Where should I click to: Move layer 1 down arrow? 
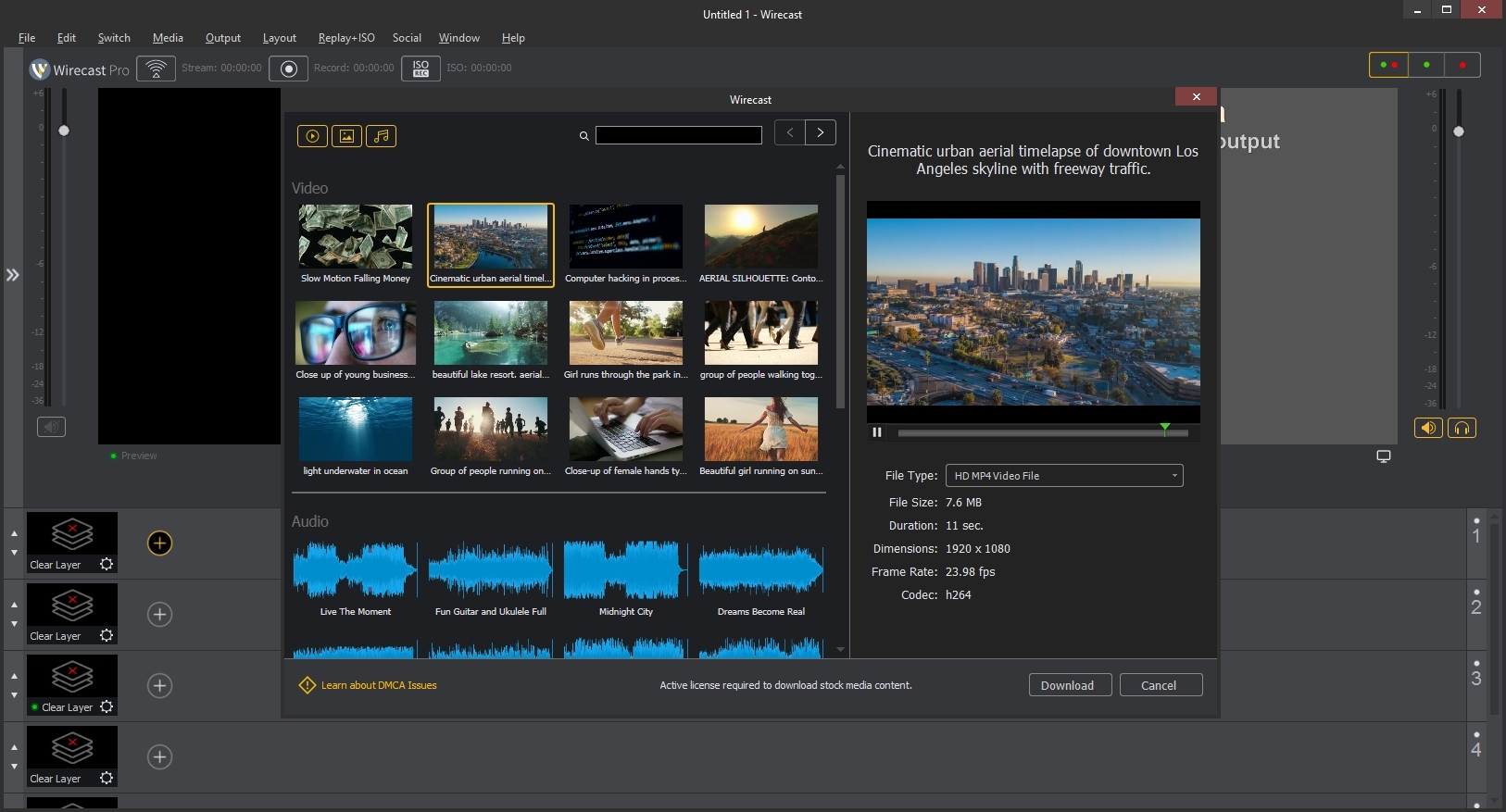[x=14, y=553]
